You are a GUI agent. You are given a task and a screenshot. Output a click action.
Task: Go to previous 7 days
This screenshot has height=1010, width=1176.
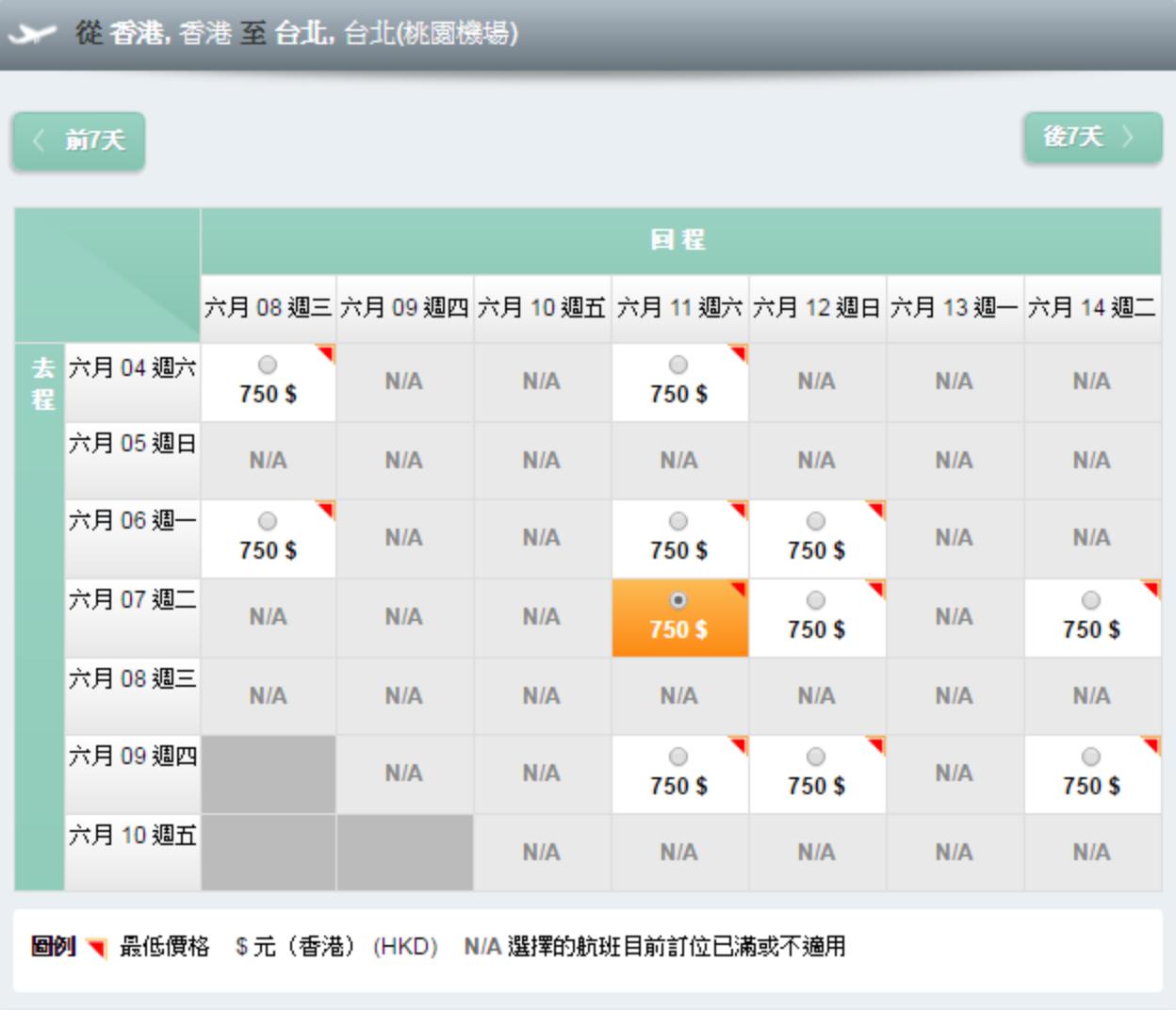point(78,141)
